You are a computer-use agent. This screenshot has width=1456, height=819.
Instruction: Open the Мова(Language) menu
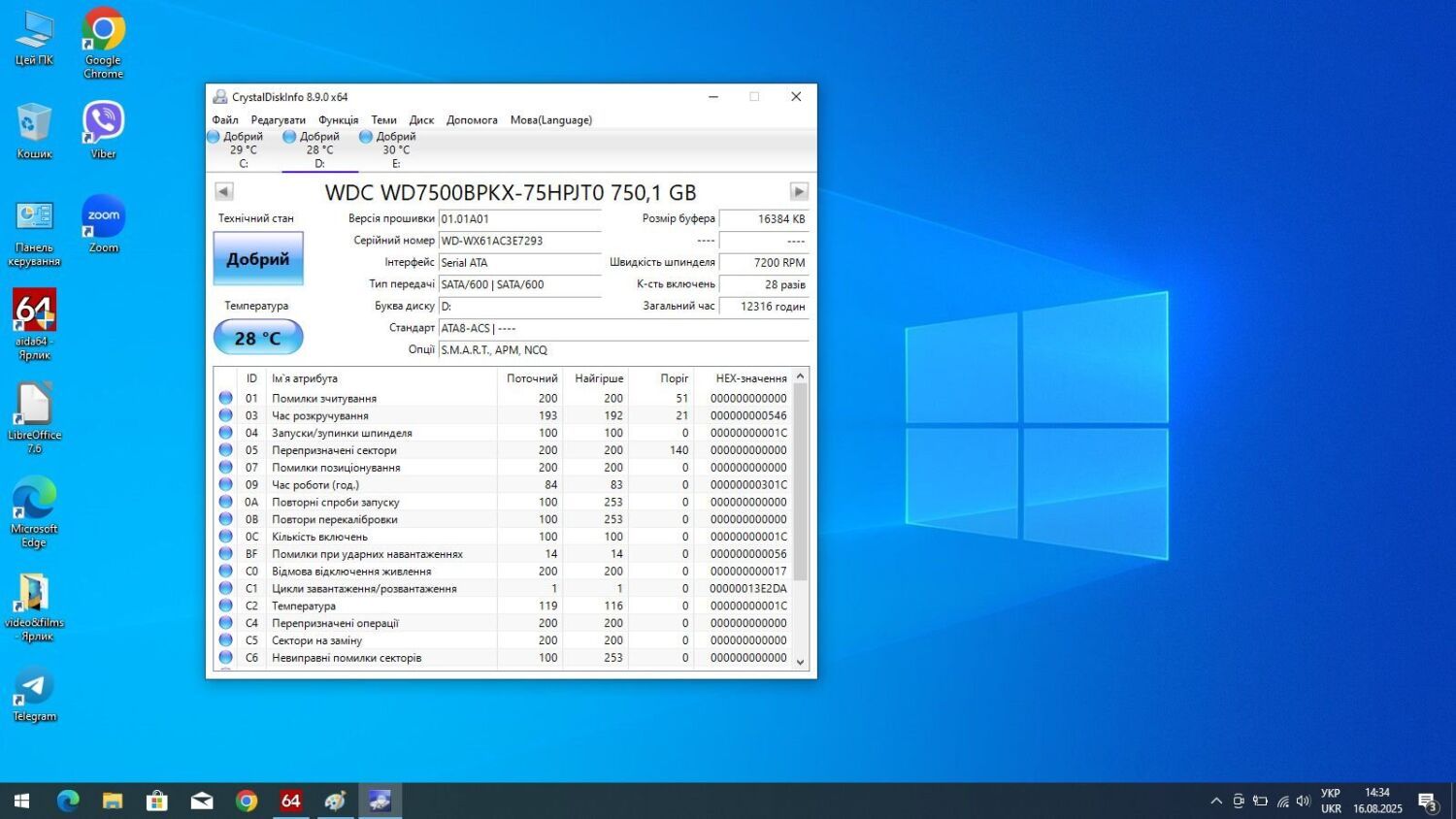[x=550, y=120]
